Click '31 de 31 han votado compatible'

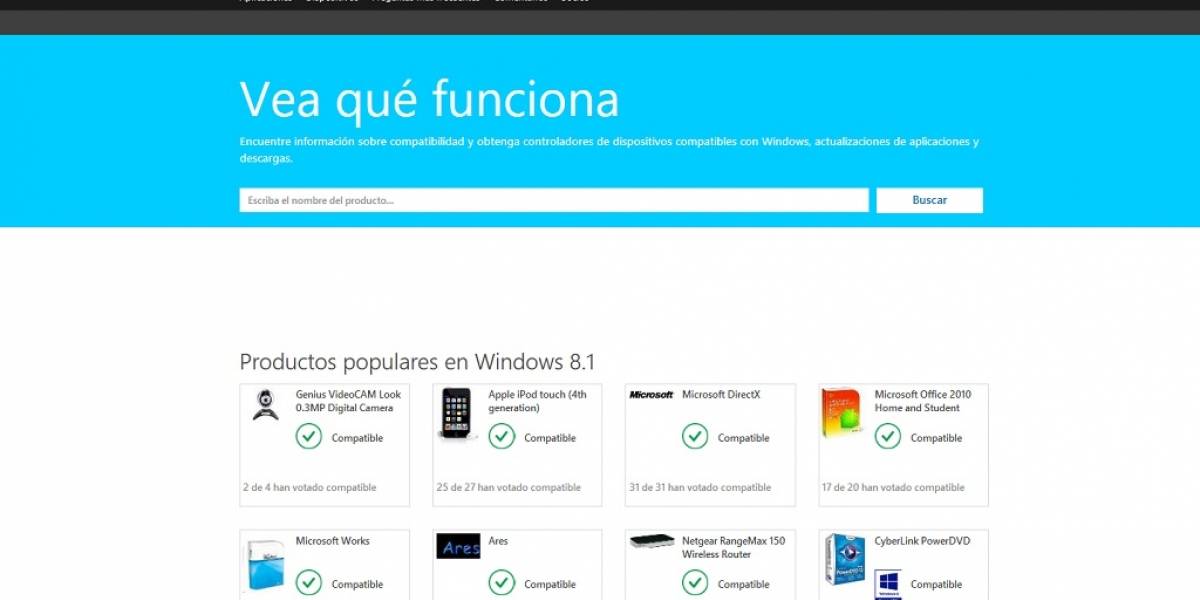pos(700,488)
